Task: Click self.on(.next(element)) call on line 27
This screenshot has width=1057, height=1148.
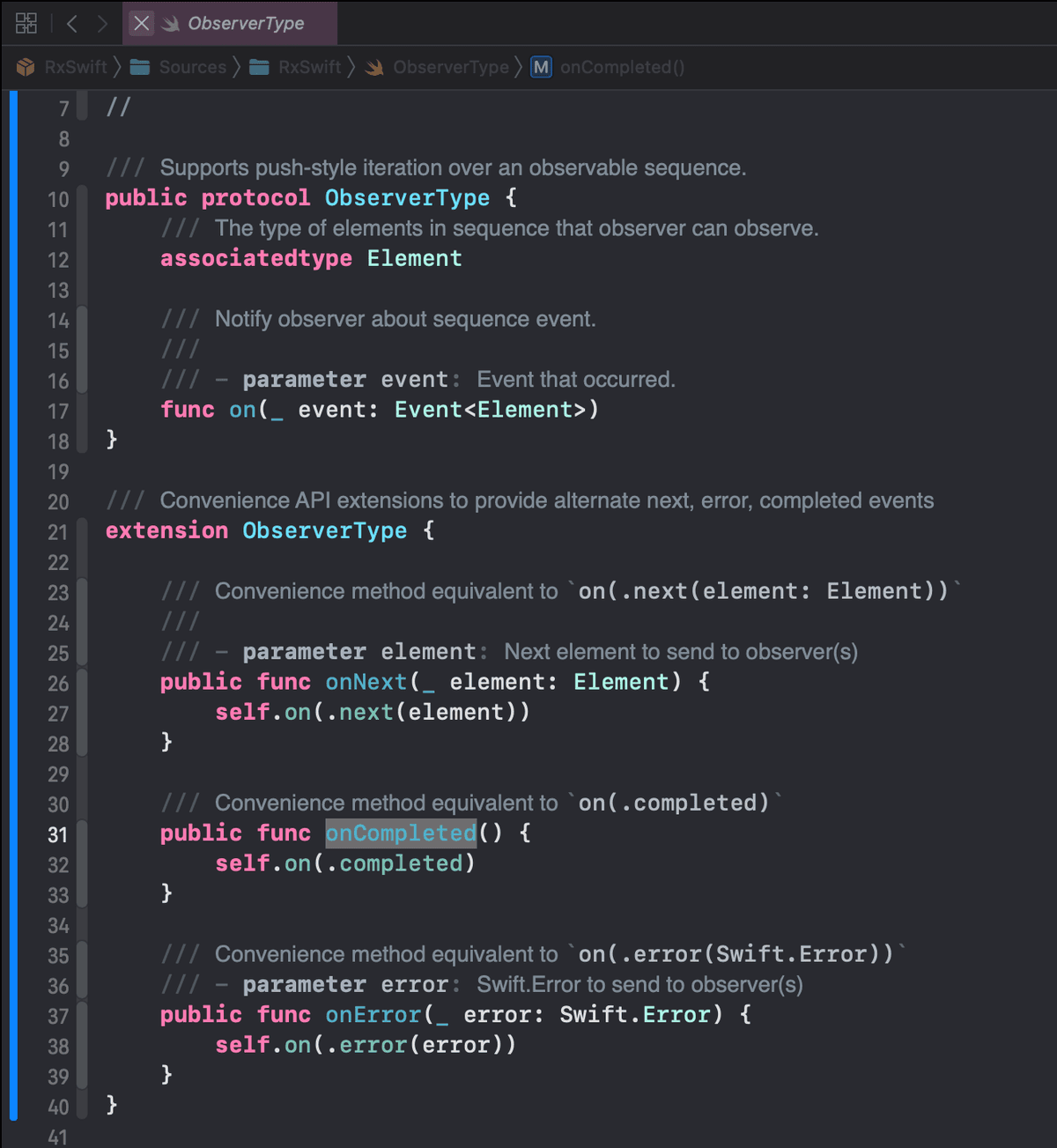Action: click(373, 712)
